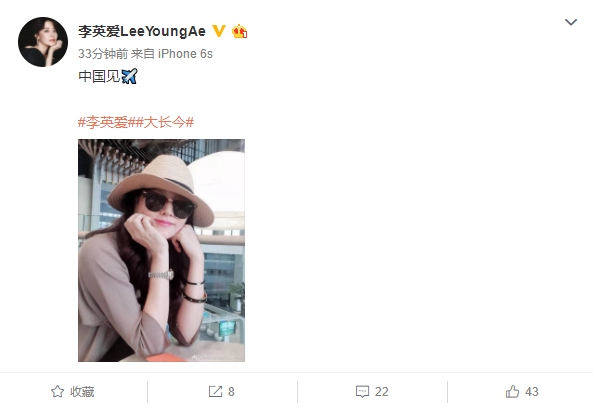Open comments via speech bubble icon
The width and height of the screenshot is (593, 407).
(x=362, y=391)
